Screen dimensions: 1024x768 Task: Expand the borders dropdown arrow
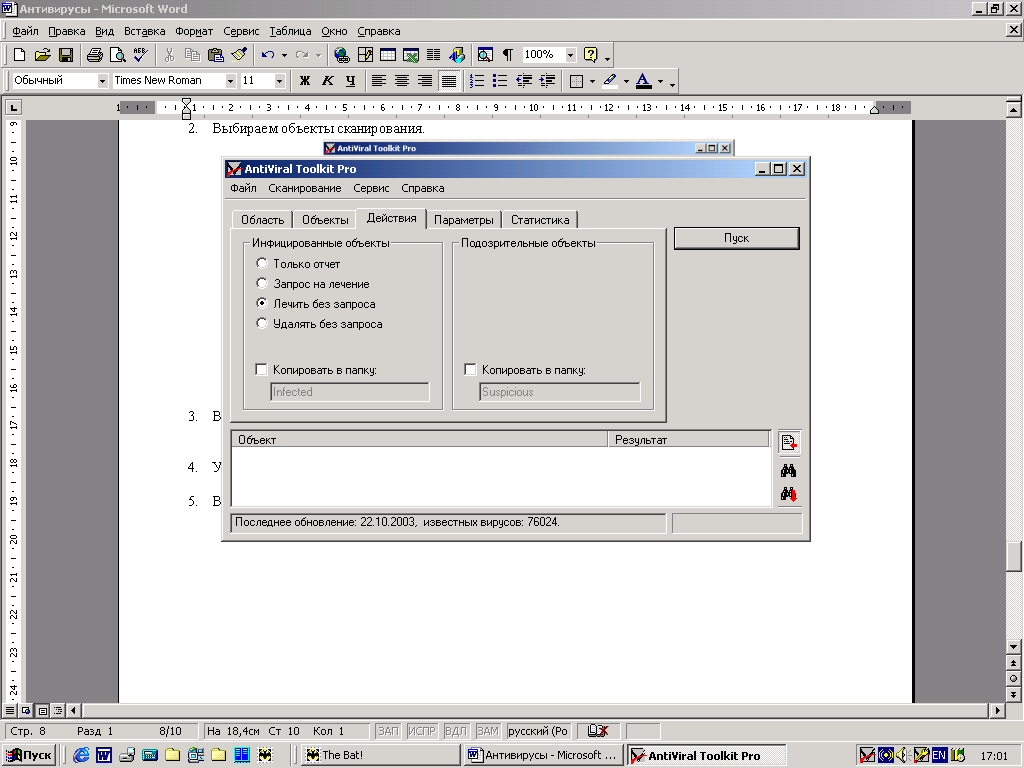pyautogui.click(x=592, y=81)
